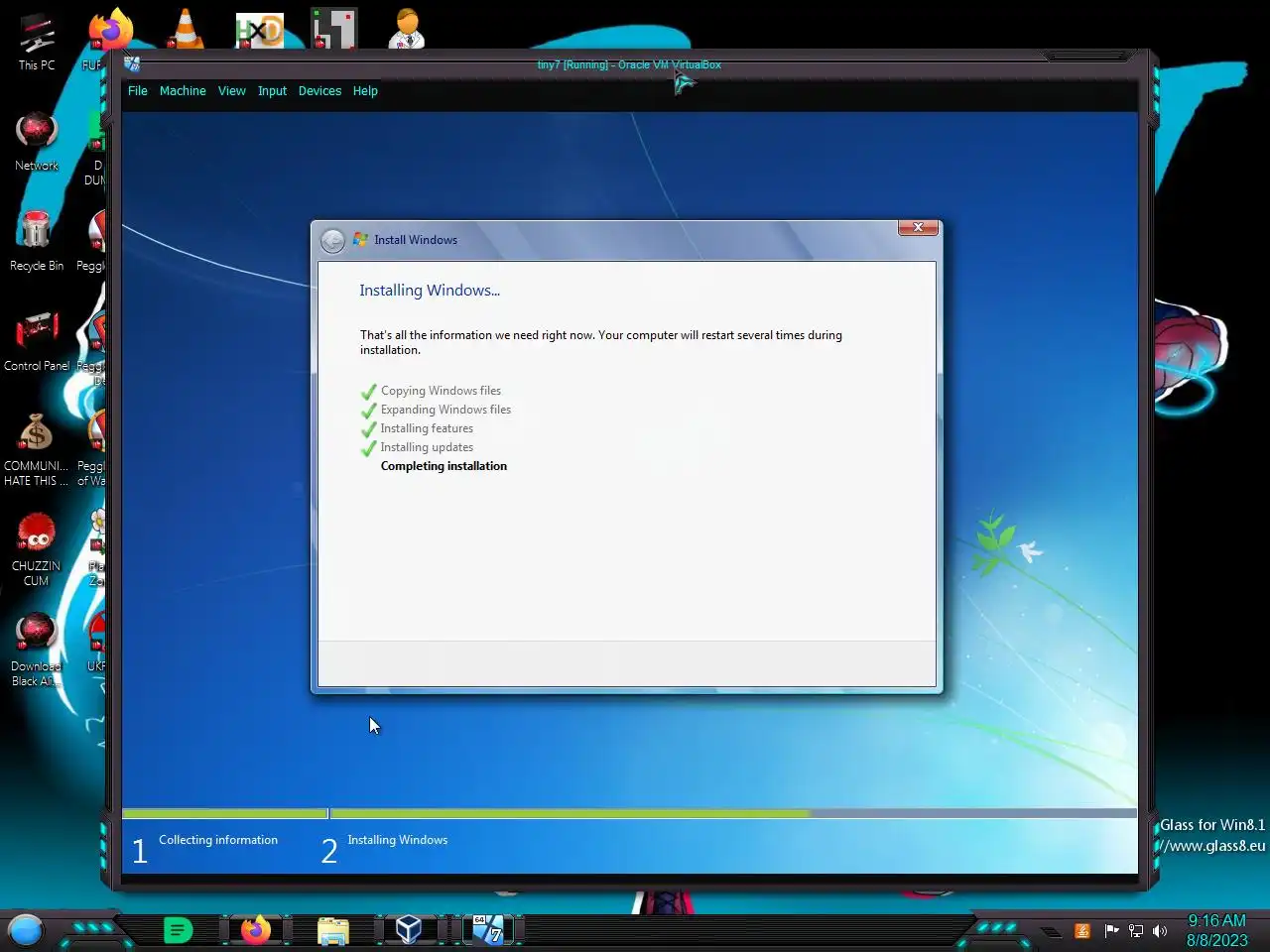
Task: Open the CHUZZIN desktop icon
Action: [37, 548]
